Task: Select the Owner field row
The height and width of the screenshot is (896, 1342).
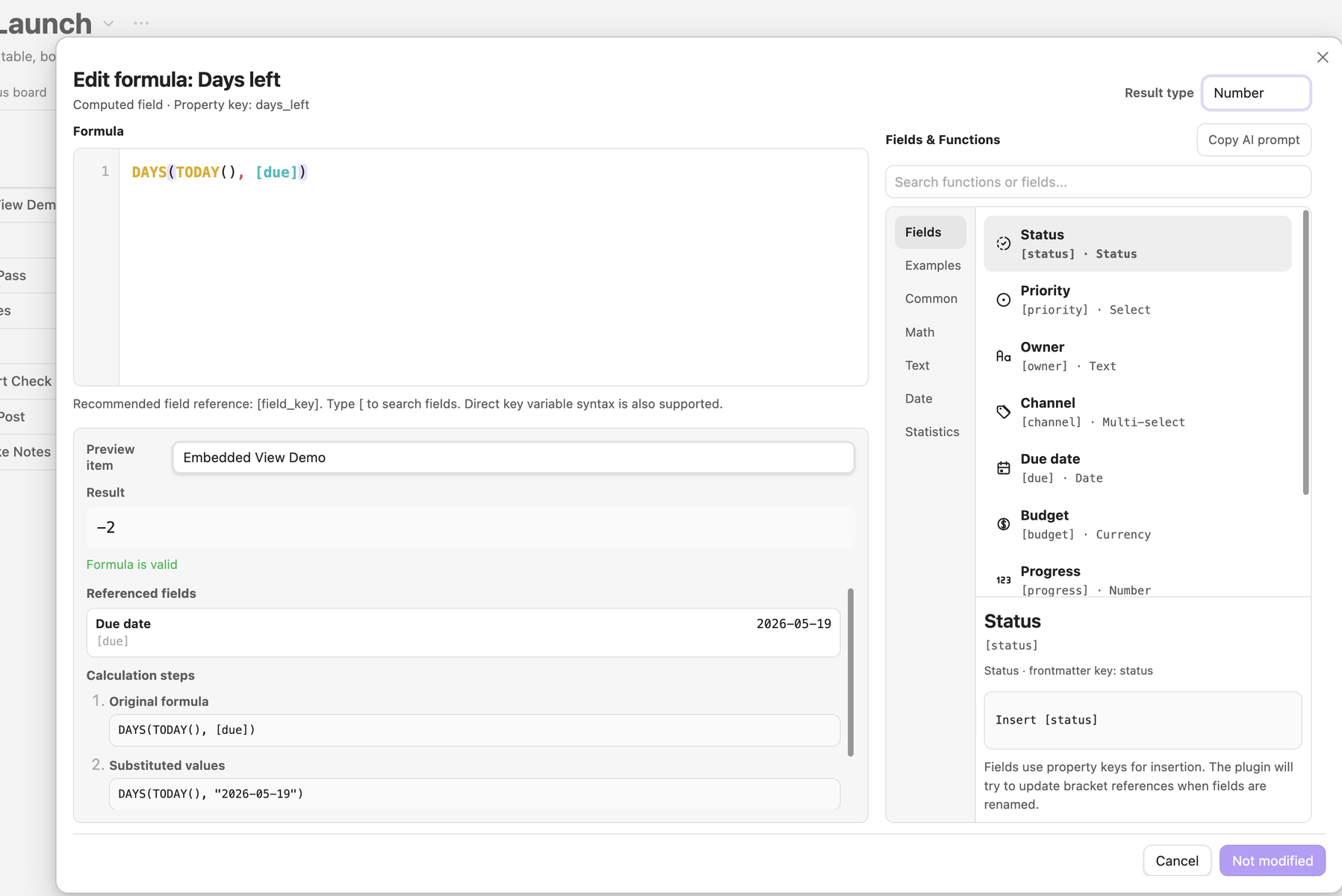Action: tap(1137, 356)
